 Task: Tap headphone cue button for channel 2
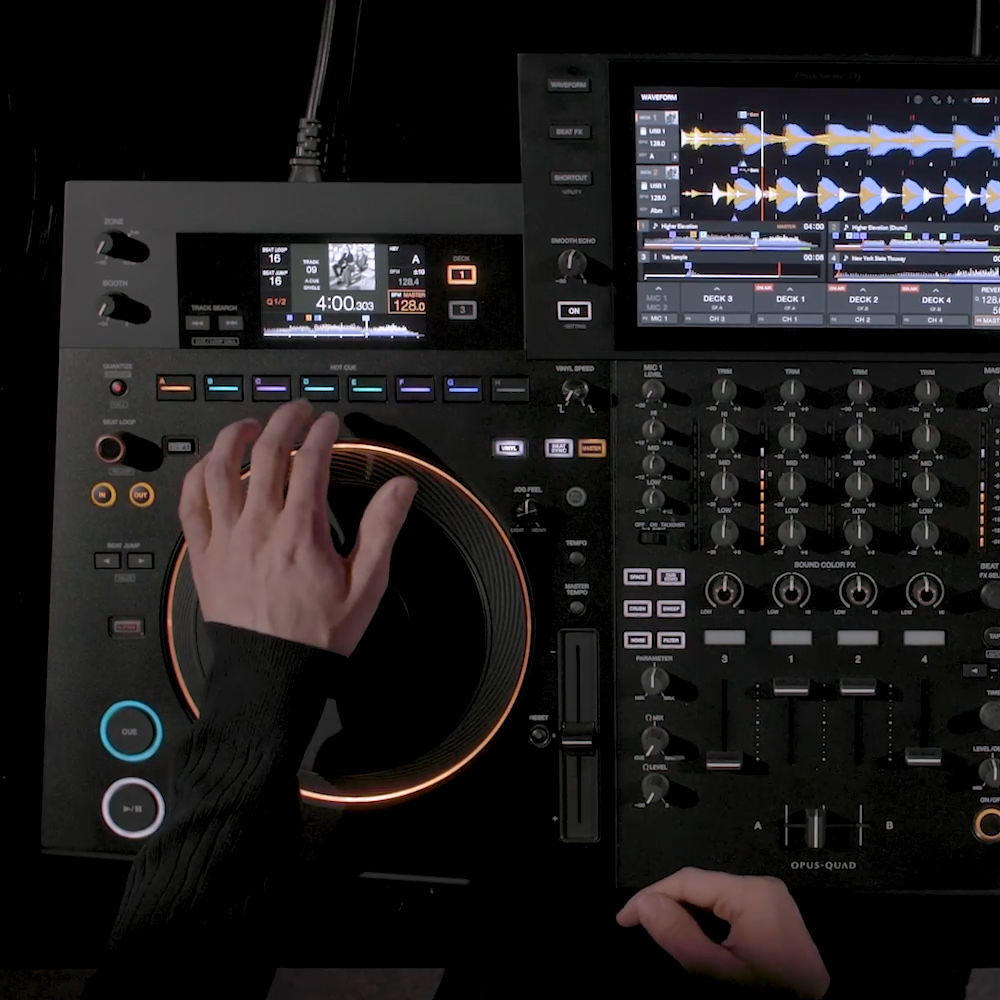click(857, 637)
